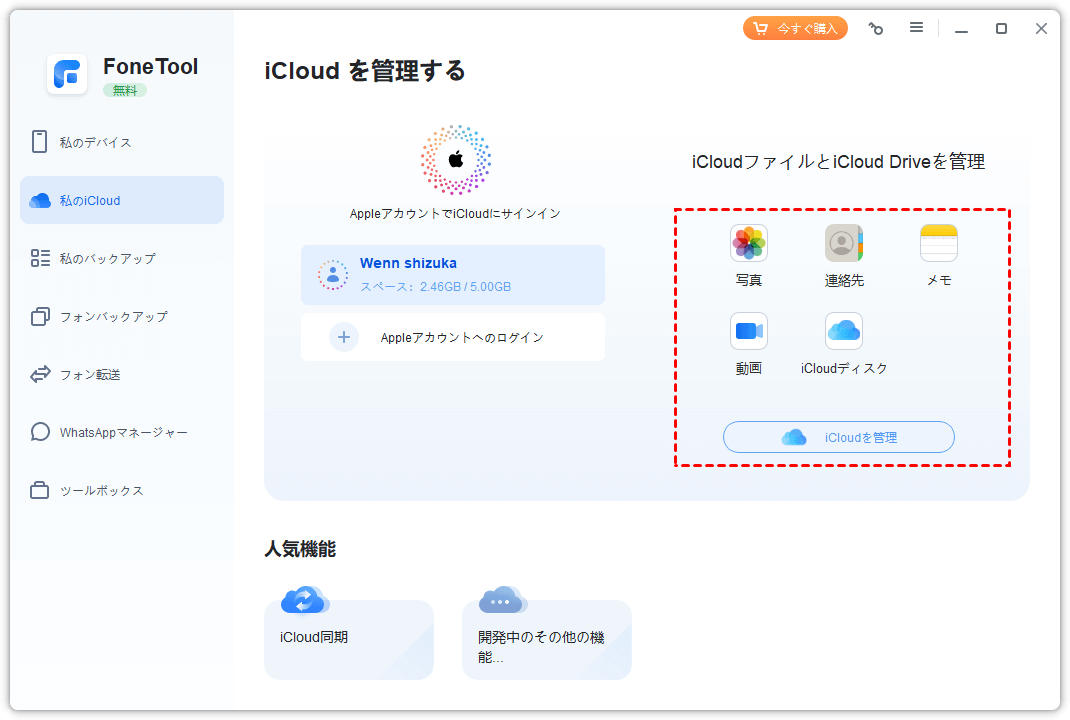Open the iCloudディスク drive icon

coord(843,331)
